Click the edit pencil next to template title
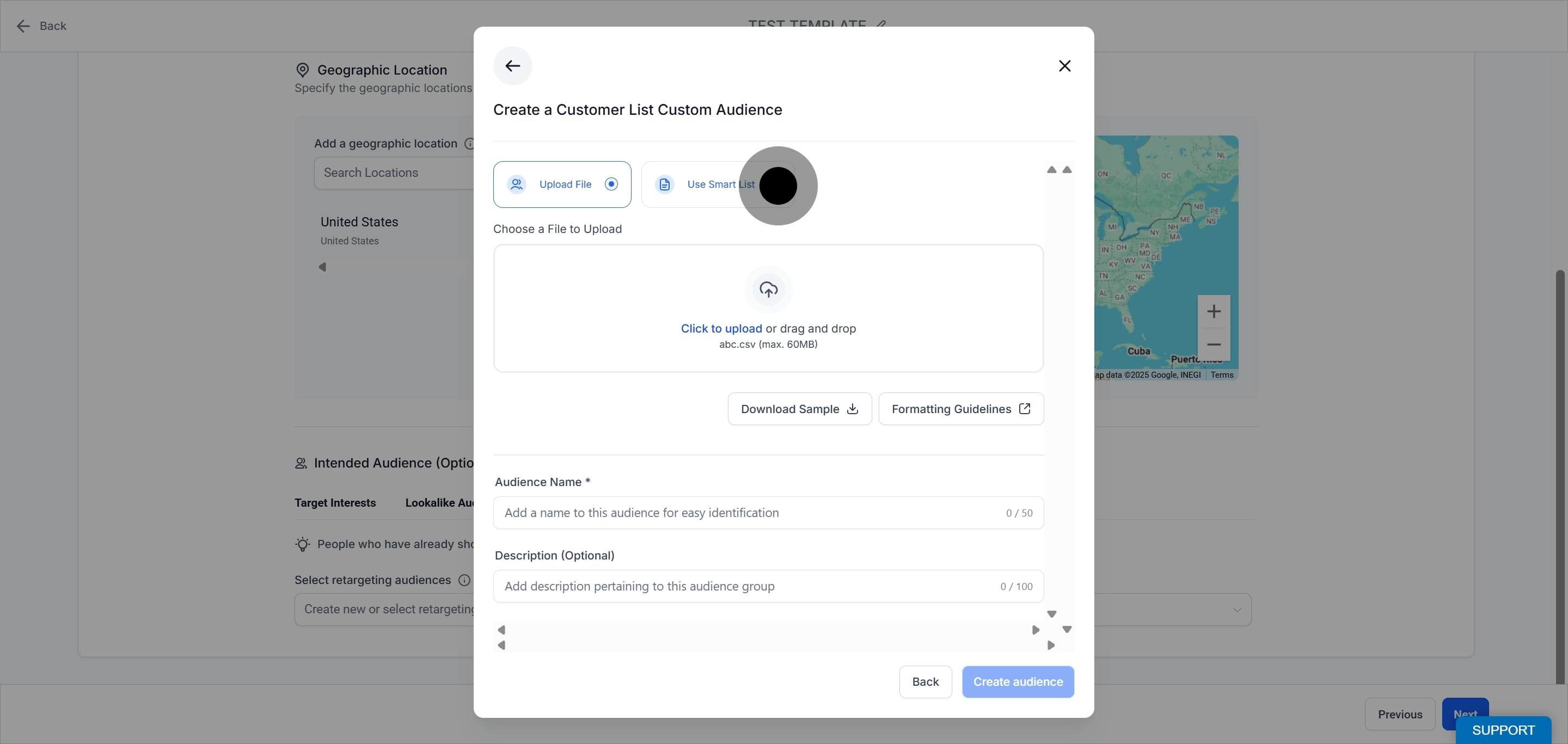Viewport: 1568px width, 744px height. click(881, 24)
